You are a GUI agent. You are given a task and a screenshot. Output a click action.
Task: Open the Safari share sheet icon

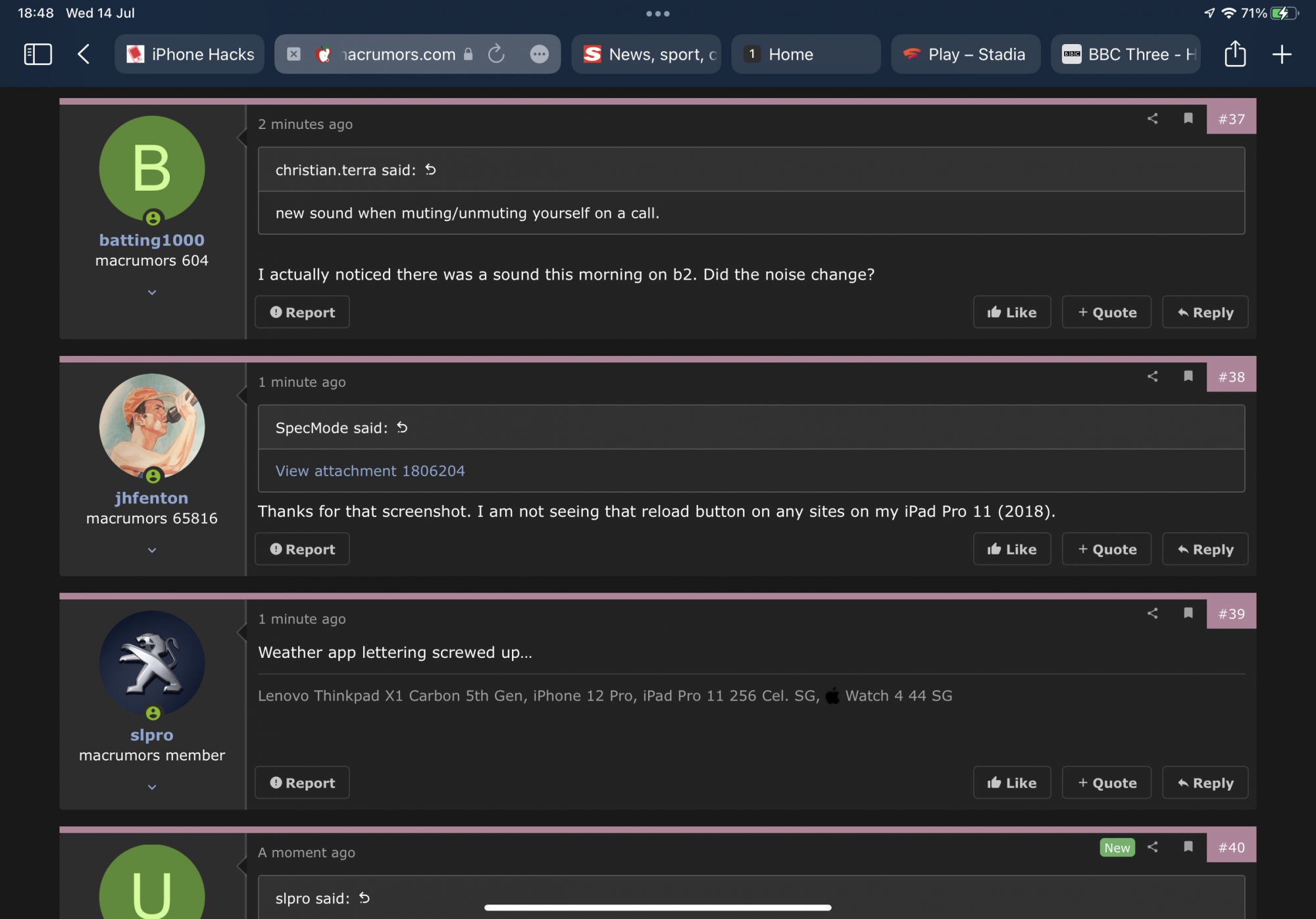pyautogui.click(x=1235, y=54)
